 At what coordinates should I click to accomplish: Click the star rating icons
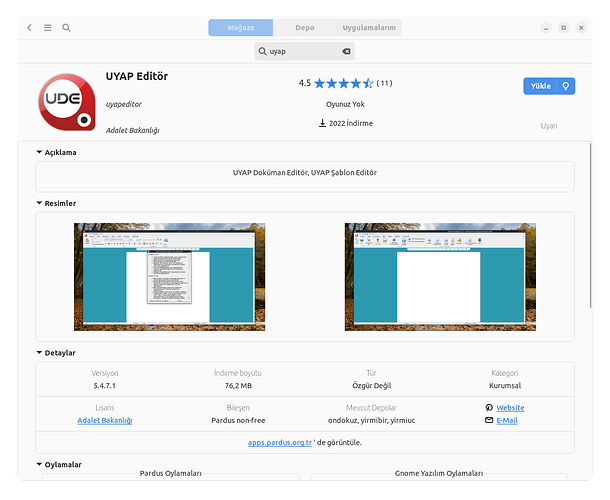[344, 83]
